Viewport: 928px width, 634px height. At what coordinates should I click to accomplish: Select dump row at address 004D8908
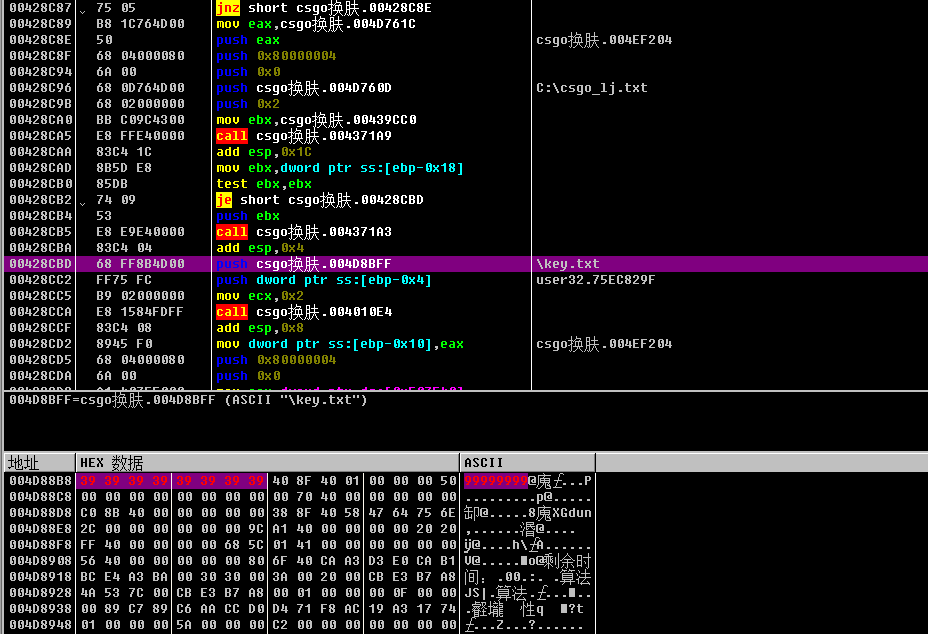(x=299, y=561)
